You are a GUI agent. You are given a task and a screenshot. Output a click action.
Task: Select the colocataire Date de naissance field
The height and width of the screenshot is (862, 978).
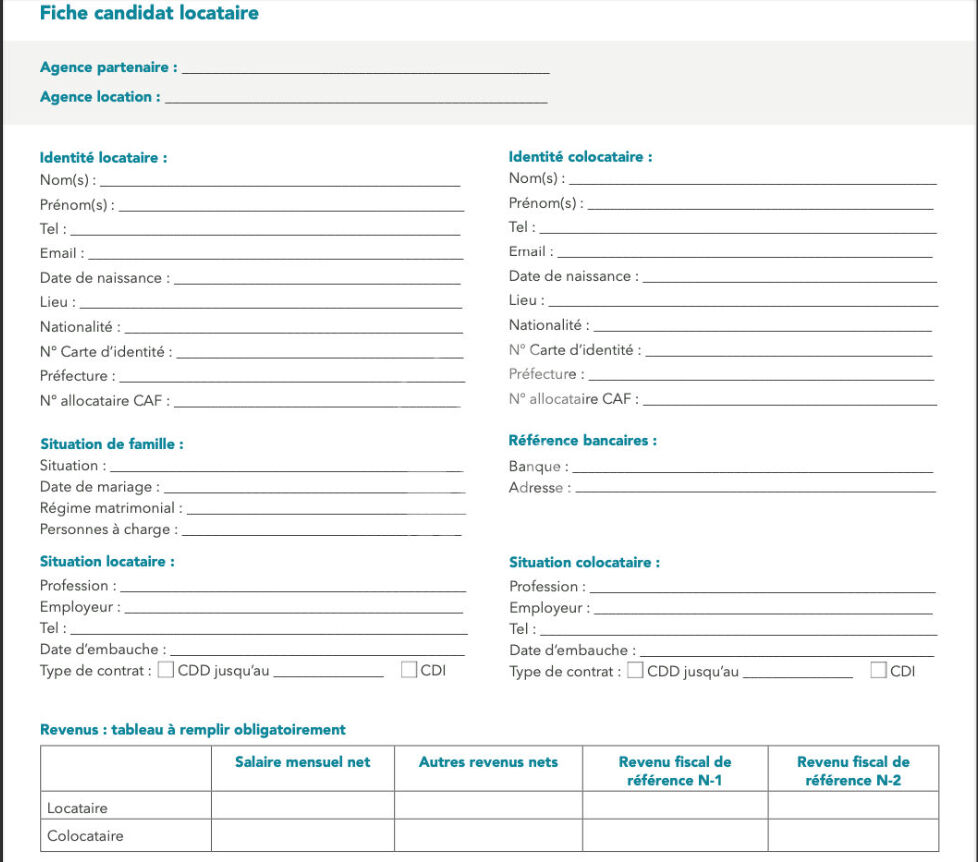[787, 276]
